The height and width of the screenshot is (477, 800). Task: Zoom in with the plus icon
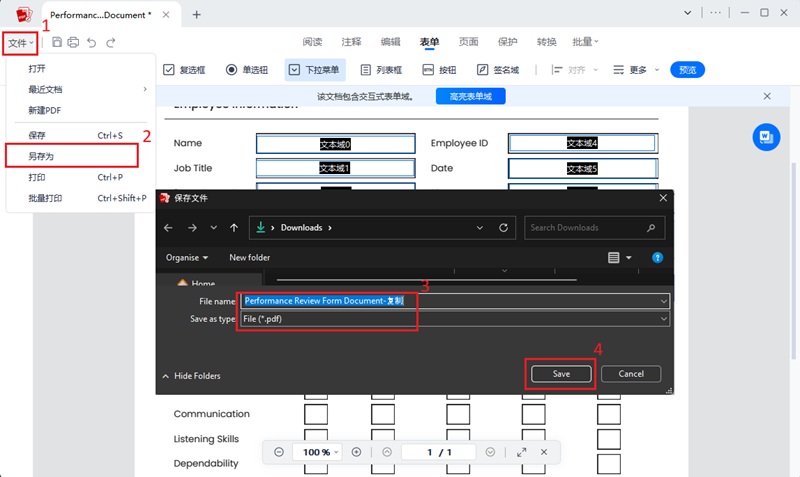(x=357, y=452)
